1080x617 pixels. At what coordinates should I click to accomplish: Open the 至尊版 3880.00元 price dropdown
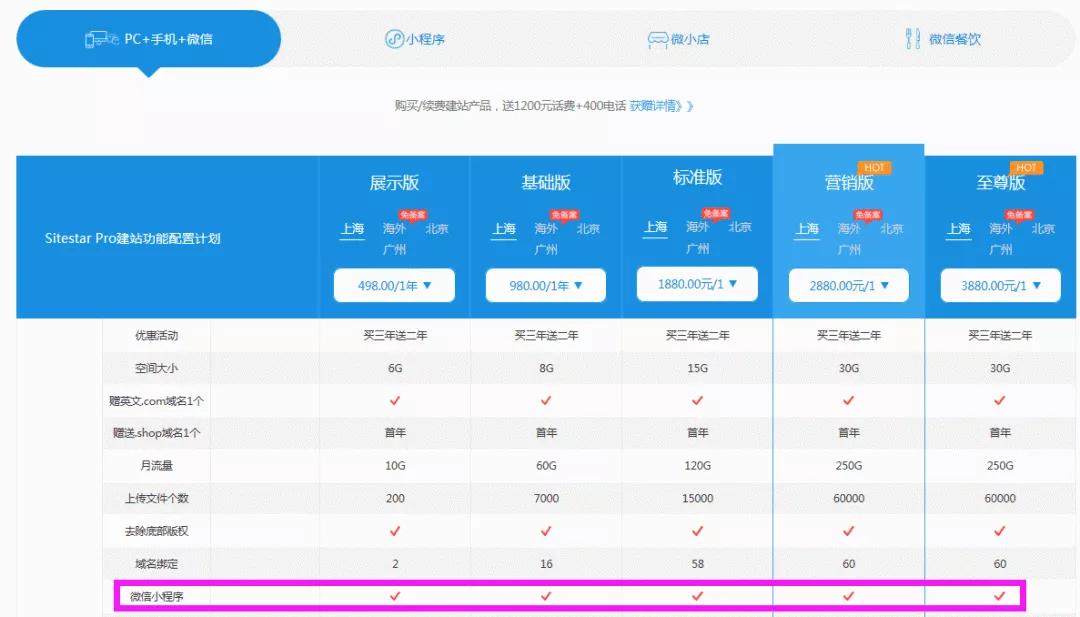(1001, 285)
